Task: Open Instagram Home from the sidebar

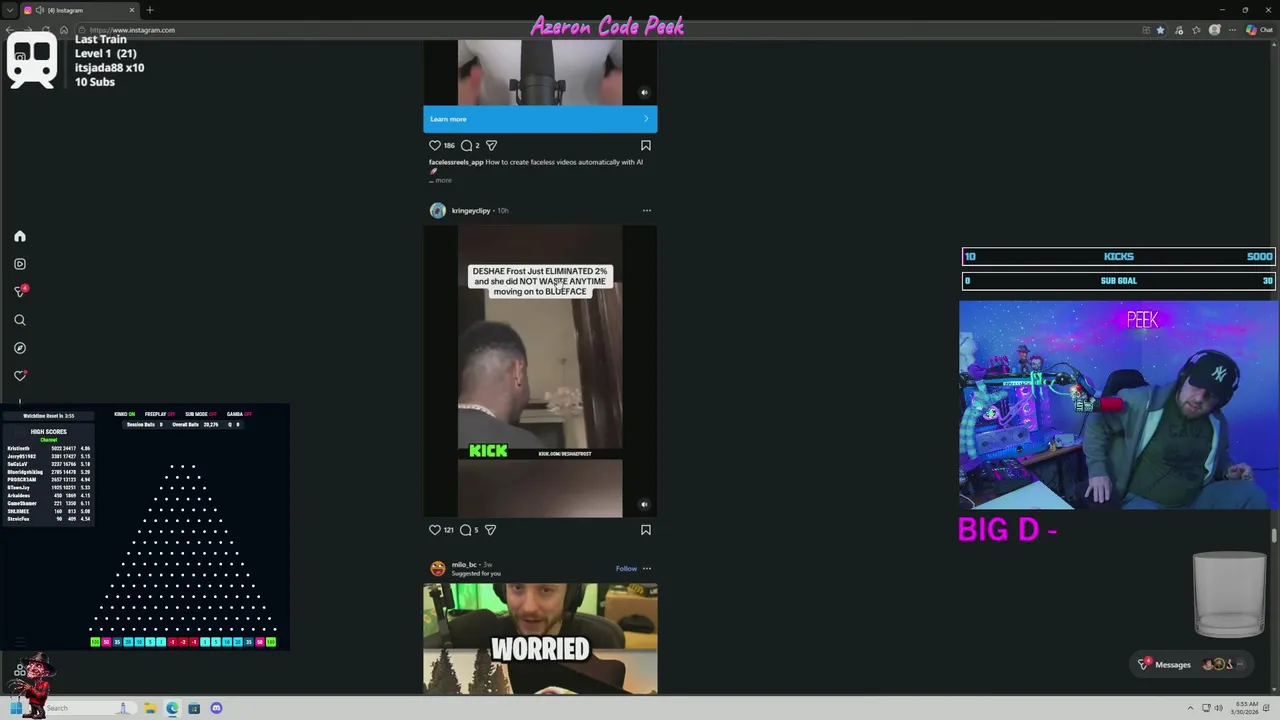Action: [x=20, y=236]
